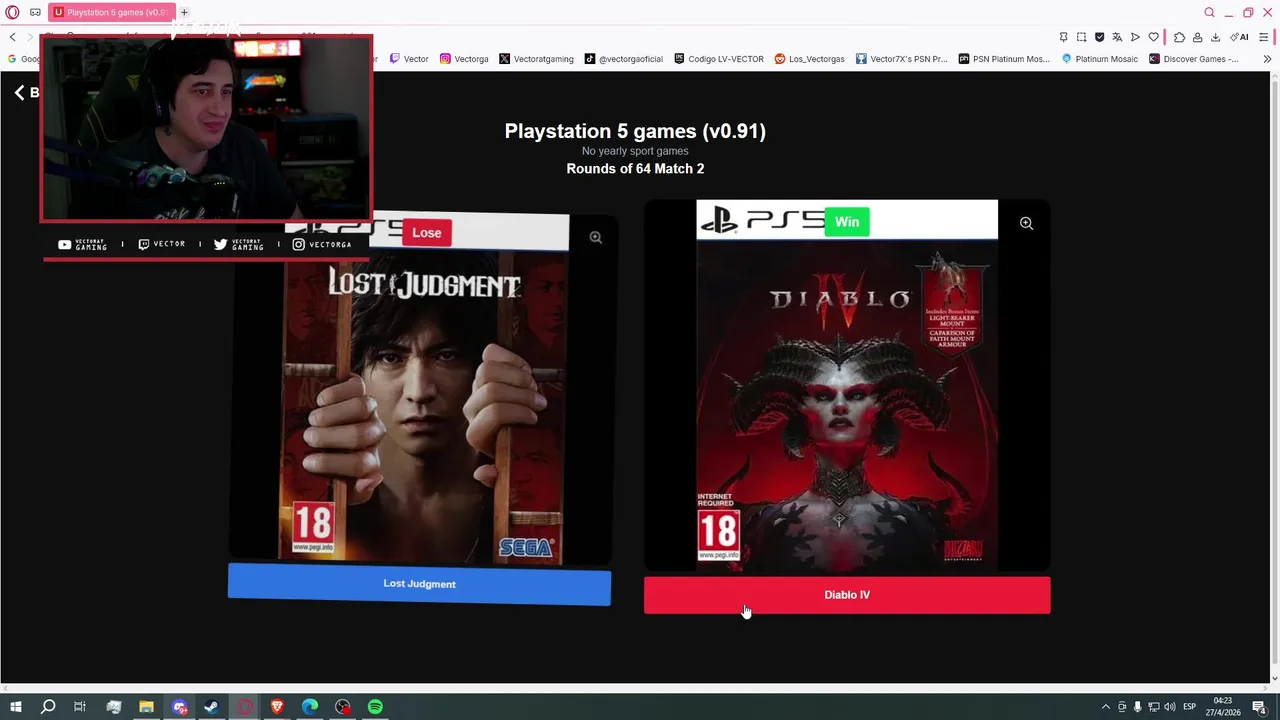Open Windows taskbar search
This screenshot has width=1280, height=720.
point(47,707)
